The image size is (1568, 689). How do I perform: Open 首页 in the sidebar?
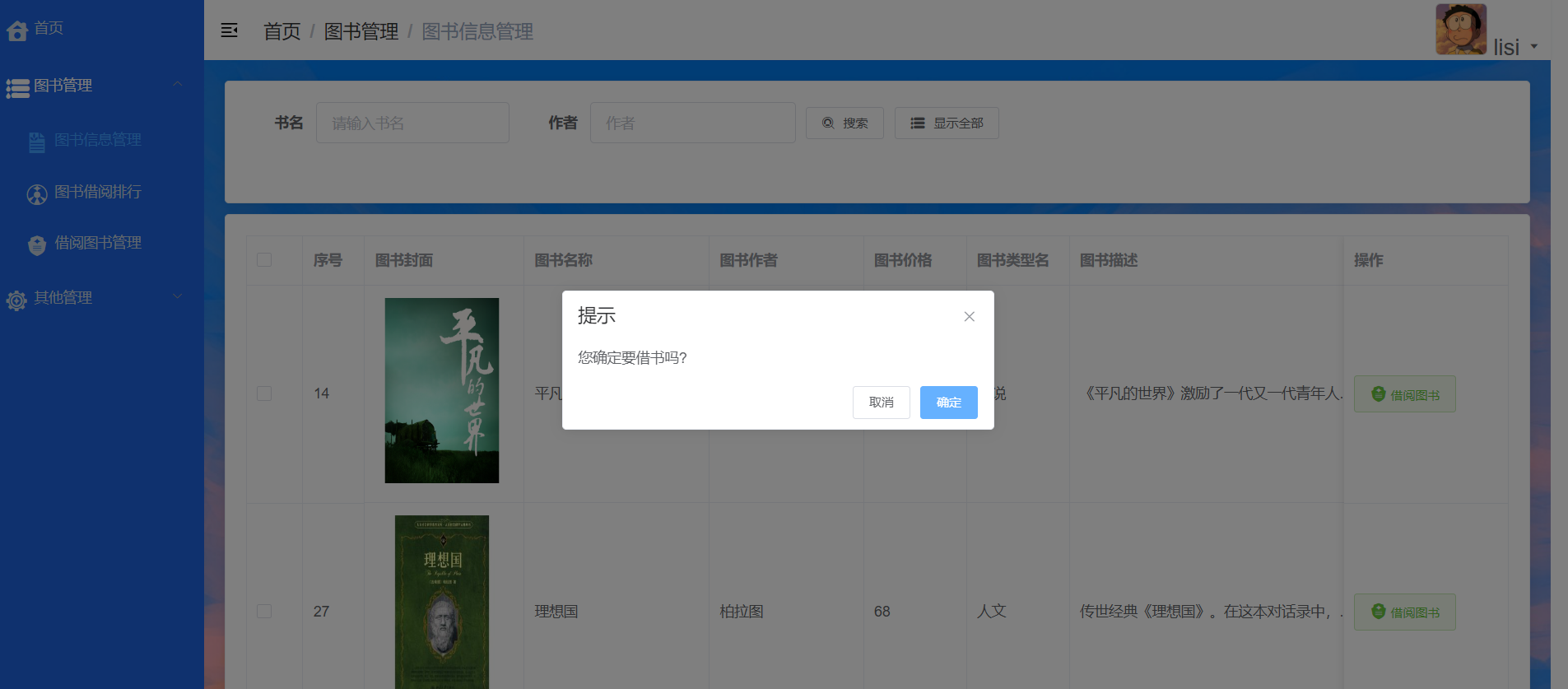[x=49, y=28]
